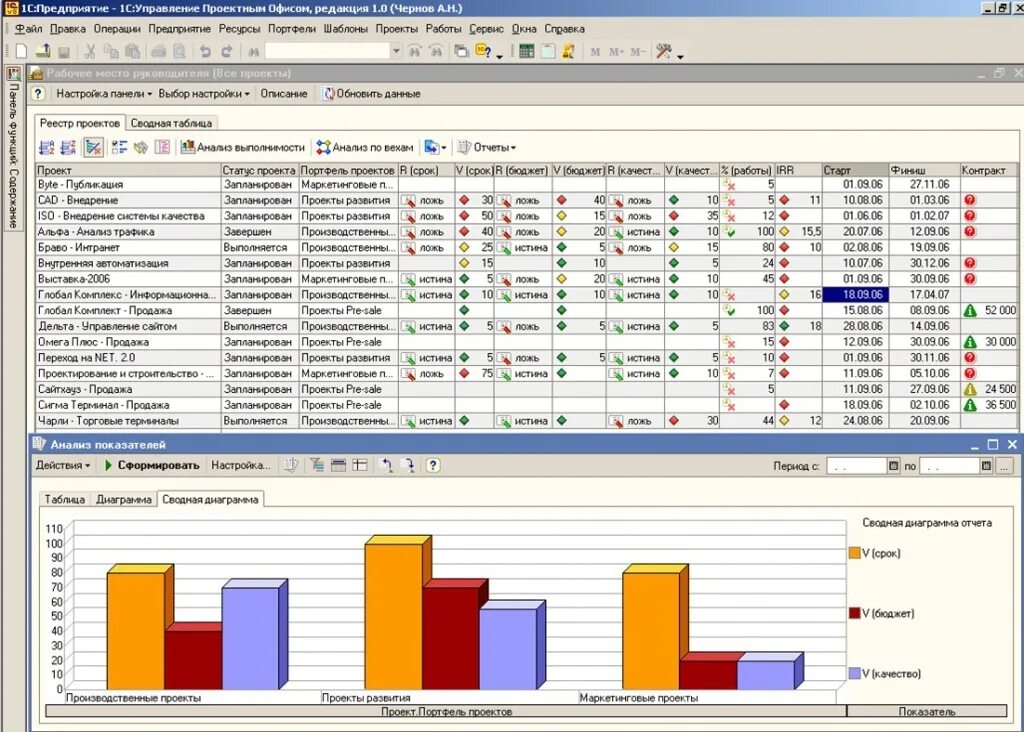Image resolution: width=1024 pixels, height=732 pixels.
Task: Click the Настройка... button
Action: 240,465
